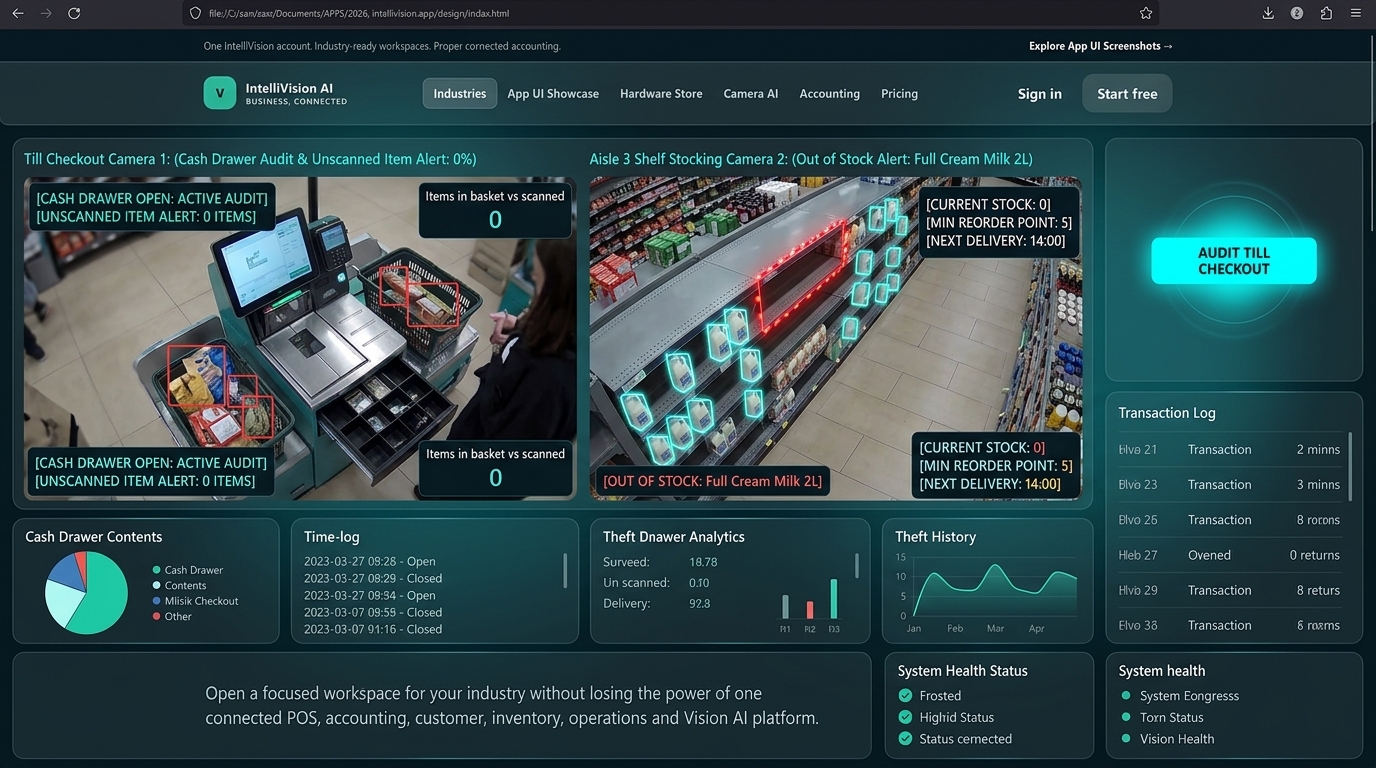This screenshot has height=768, width=1376.
Task: Click the '[OUT OF STOCK: Full Cream Milk 2L]' label
Action: click(x=712, y=481)
